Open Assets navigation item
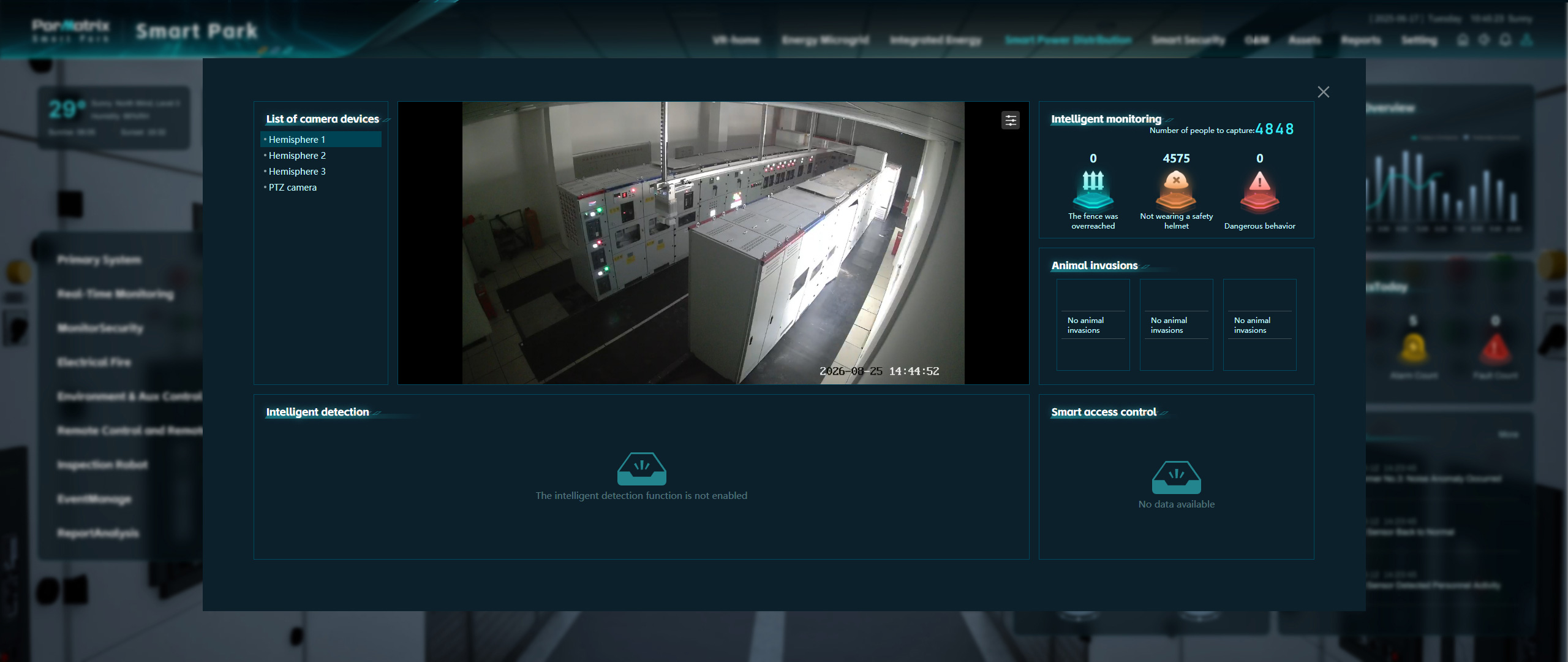The image size is (1568, 662). [x=1304, y=40]
